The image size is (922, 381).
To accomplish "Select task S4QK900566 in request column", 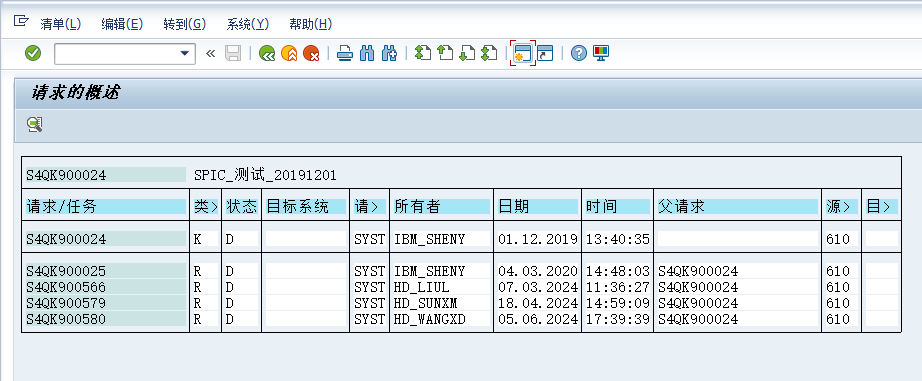I will tap(106, 287).
